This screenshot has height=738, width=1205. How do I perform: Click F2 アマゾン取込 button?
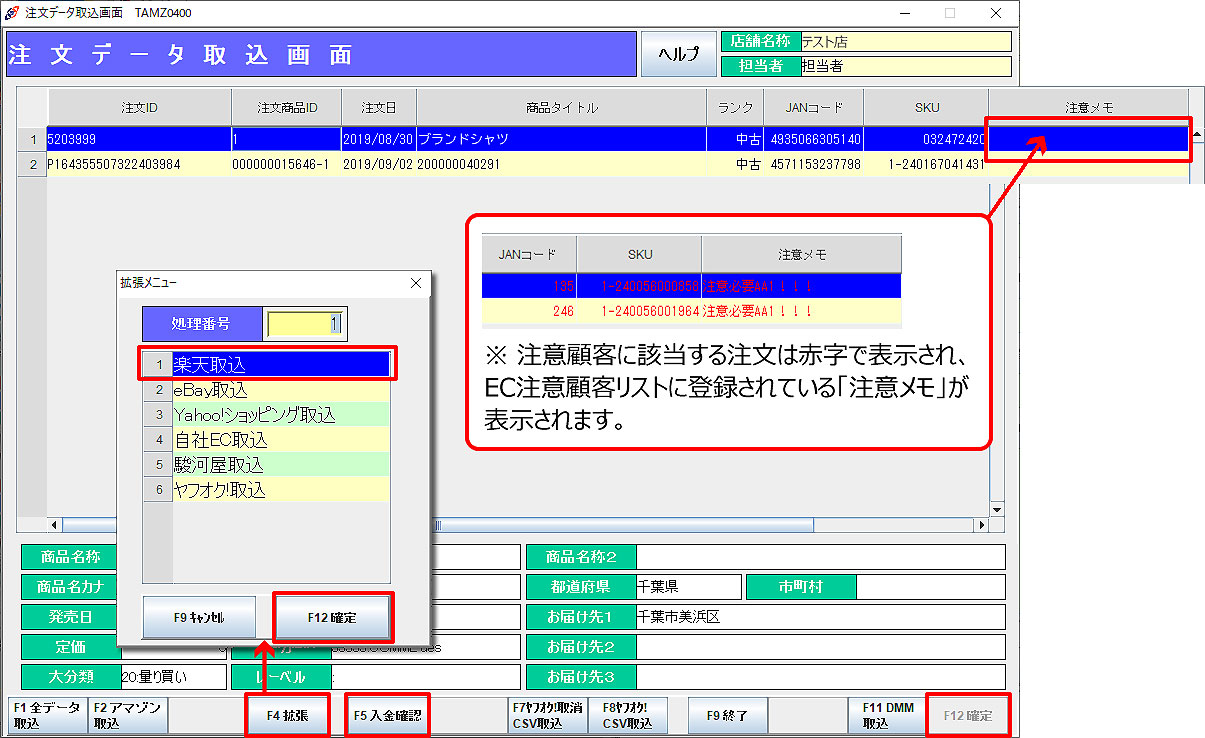(128, 715)
